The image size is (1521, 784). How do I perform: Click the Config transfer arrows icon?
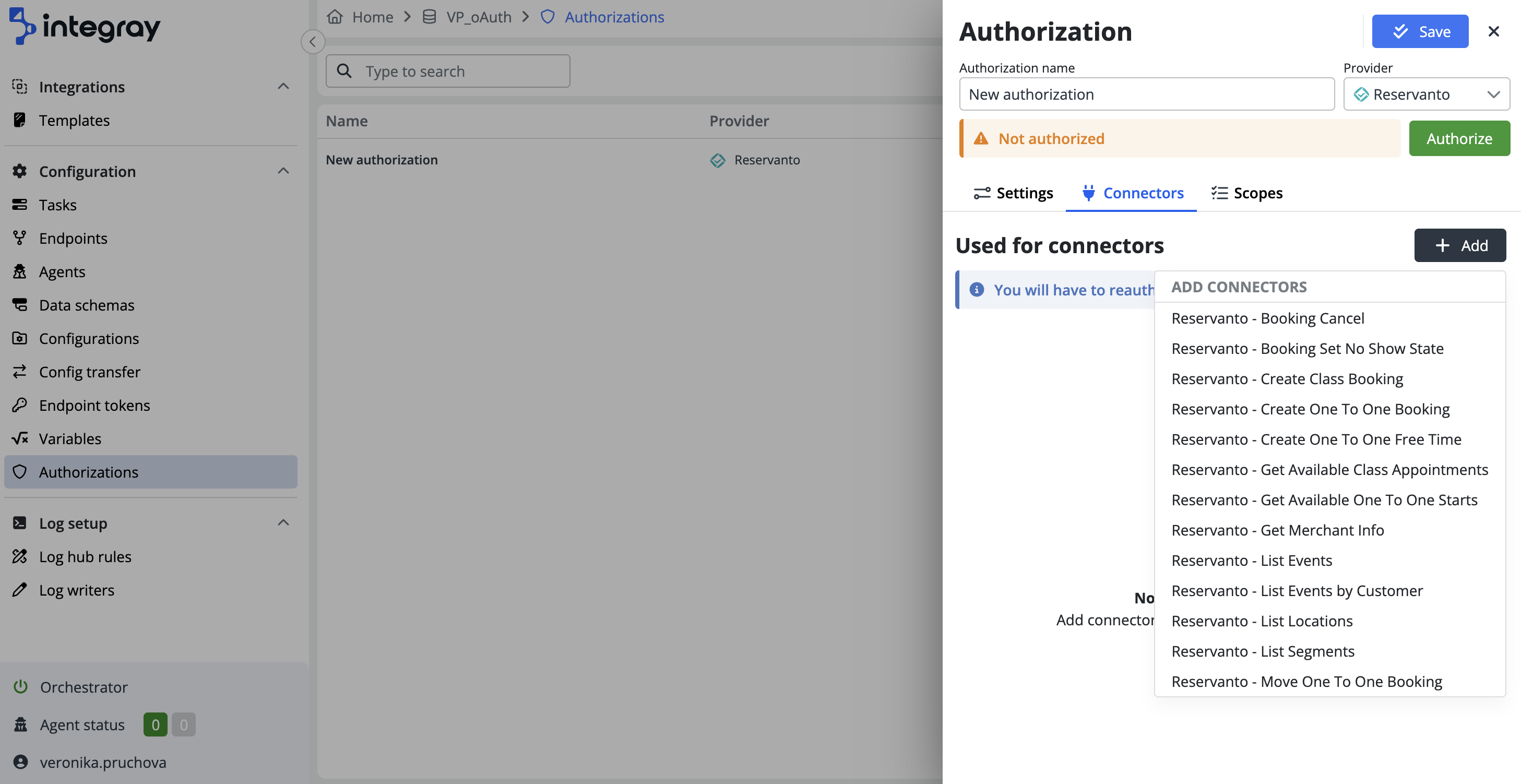tap(20, 371)
